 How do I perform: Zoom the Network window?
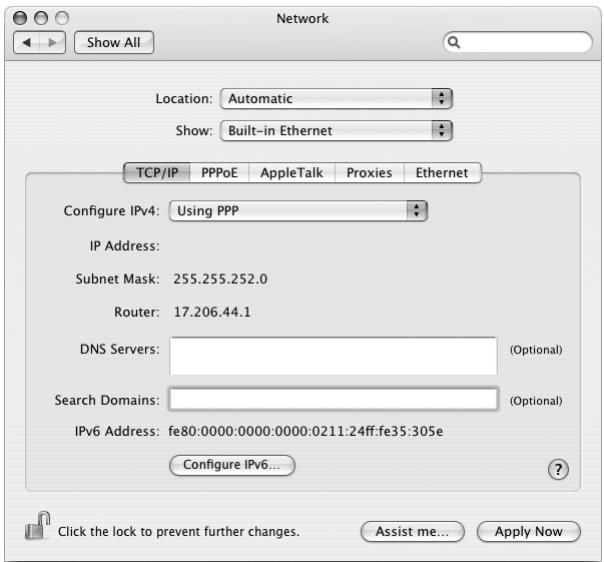pyautogui.click(x=62, y=18)
